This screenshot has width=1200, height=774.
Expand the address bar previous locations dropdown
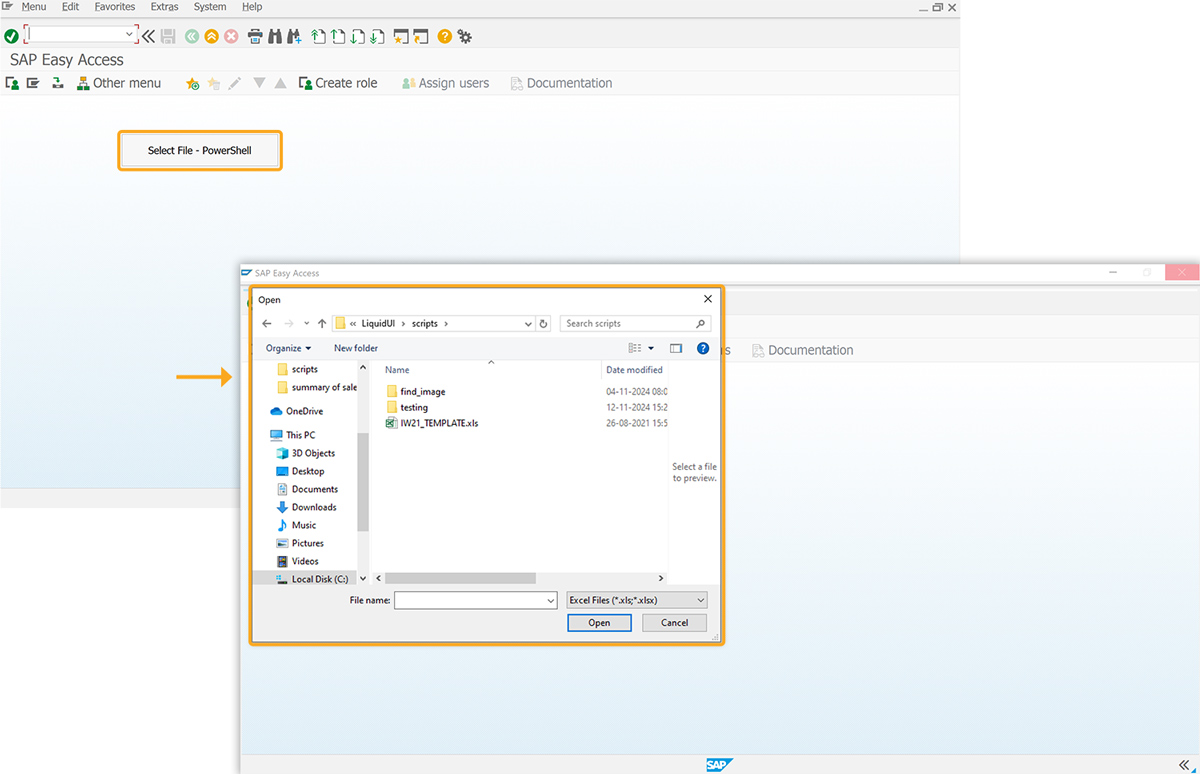(529, 324)
